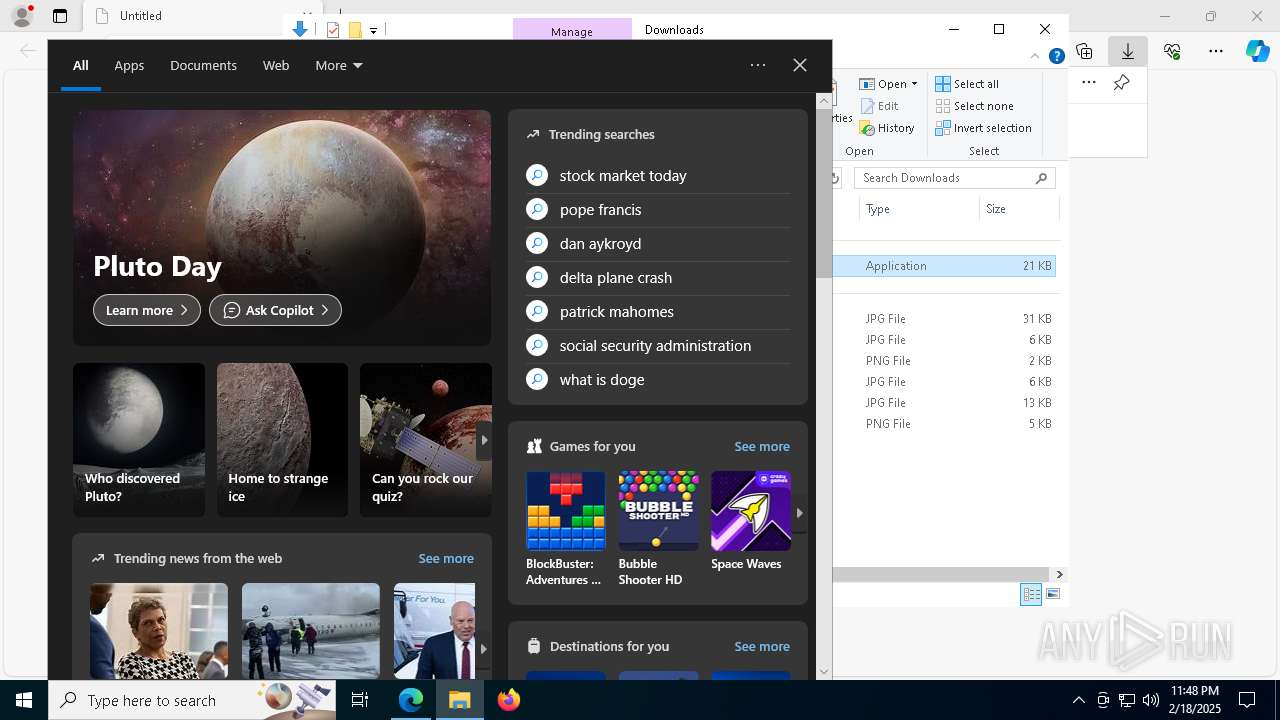Open the notification center icon

(1247, 700)
